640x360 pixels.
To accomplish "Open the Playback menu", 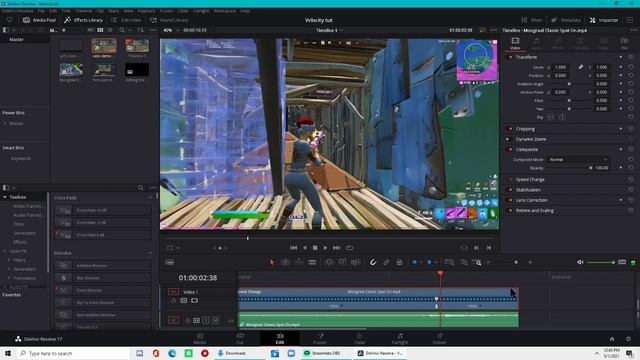I will (146, 11).
